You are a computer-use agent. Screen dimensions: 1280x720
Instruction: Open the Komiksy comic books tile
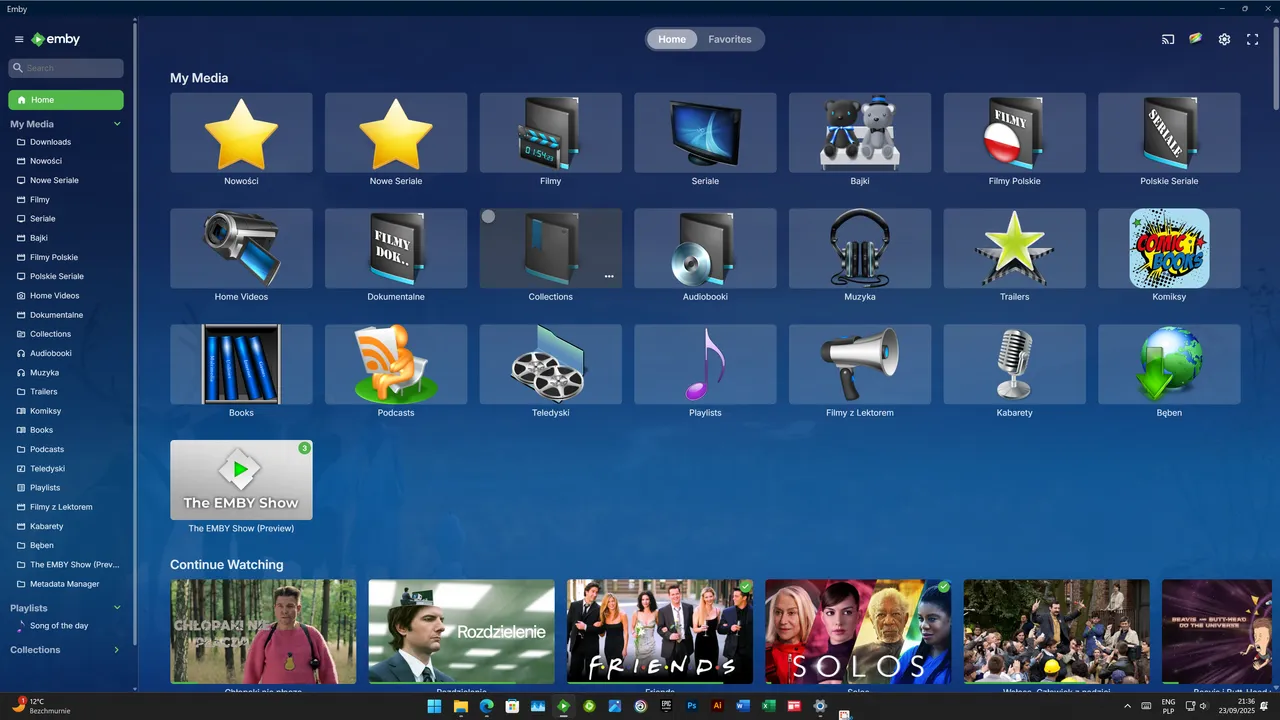[1169, 248]
